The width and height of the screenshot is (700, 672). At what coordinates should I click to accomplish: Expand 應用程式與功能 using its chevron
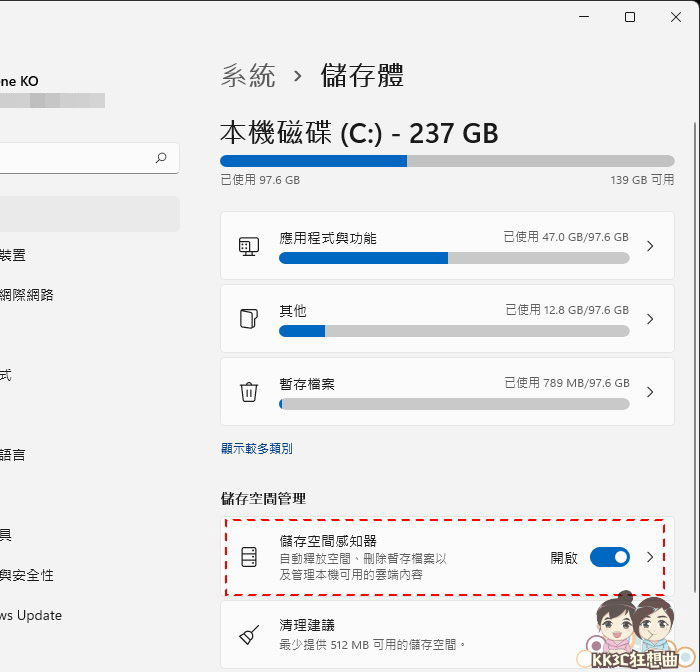(650, 246)
